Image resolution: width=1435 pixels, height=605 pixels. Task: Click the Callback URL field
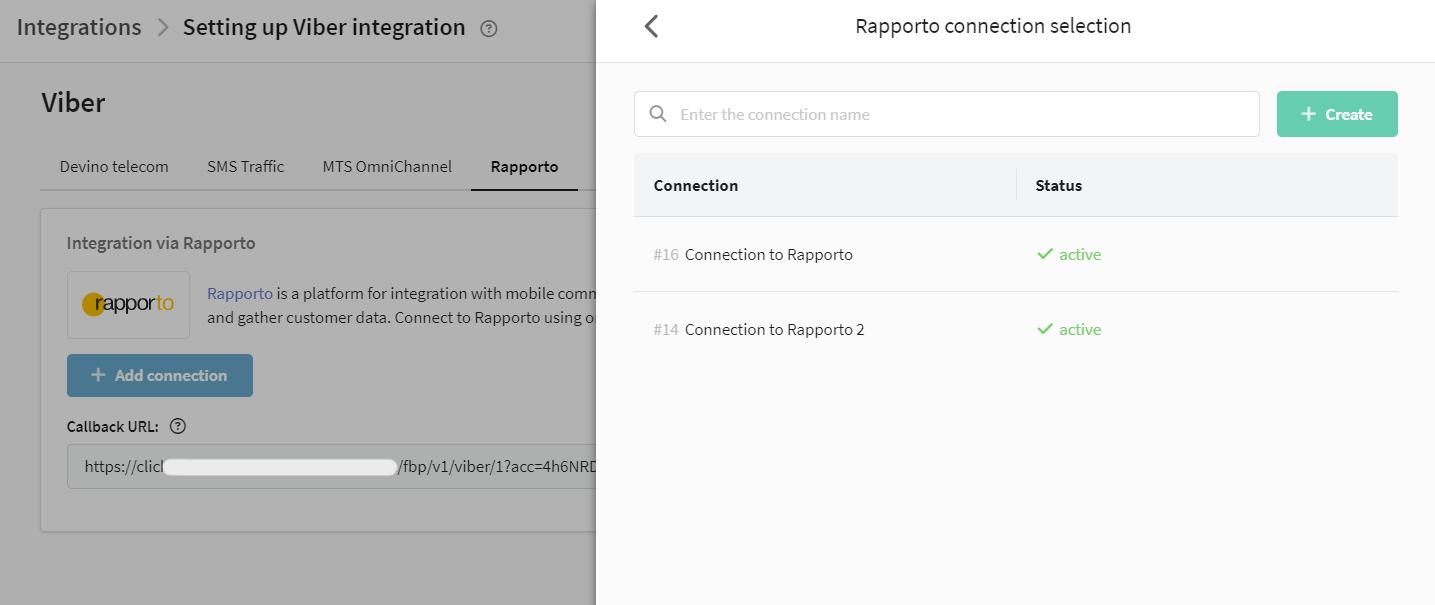(x=332, y=466)
